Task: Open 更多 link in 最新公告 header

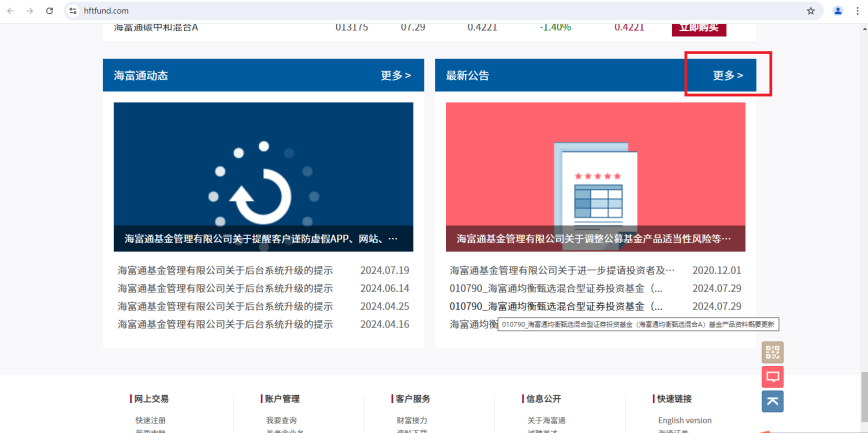Action: pos(728,75)
